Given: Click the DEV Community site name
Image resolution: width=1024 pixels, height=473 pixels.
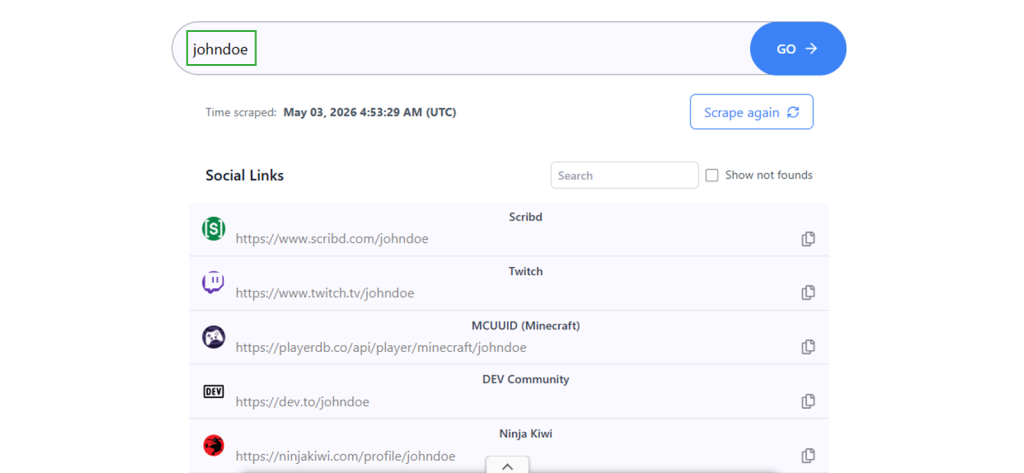Looking at the screenshot, I should 526,380.
